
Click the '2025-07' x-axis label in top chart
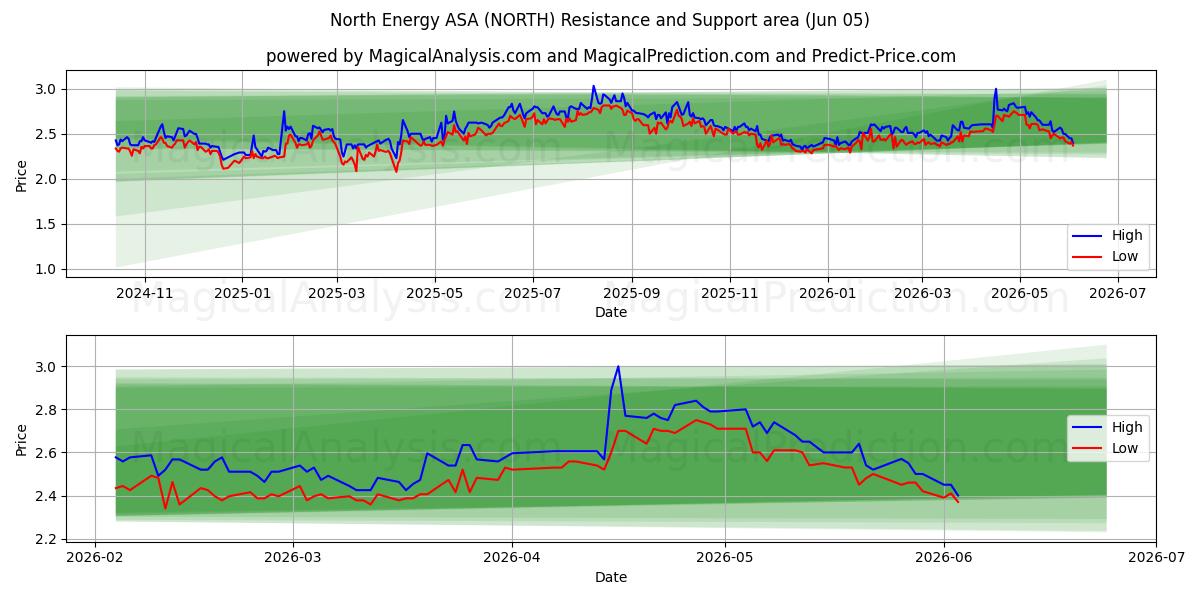coord(533,293)
